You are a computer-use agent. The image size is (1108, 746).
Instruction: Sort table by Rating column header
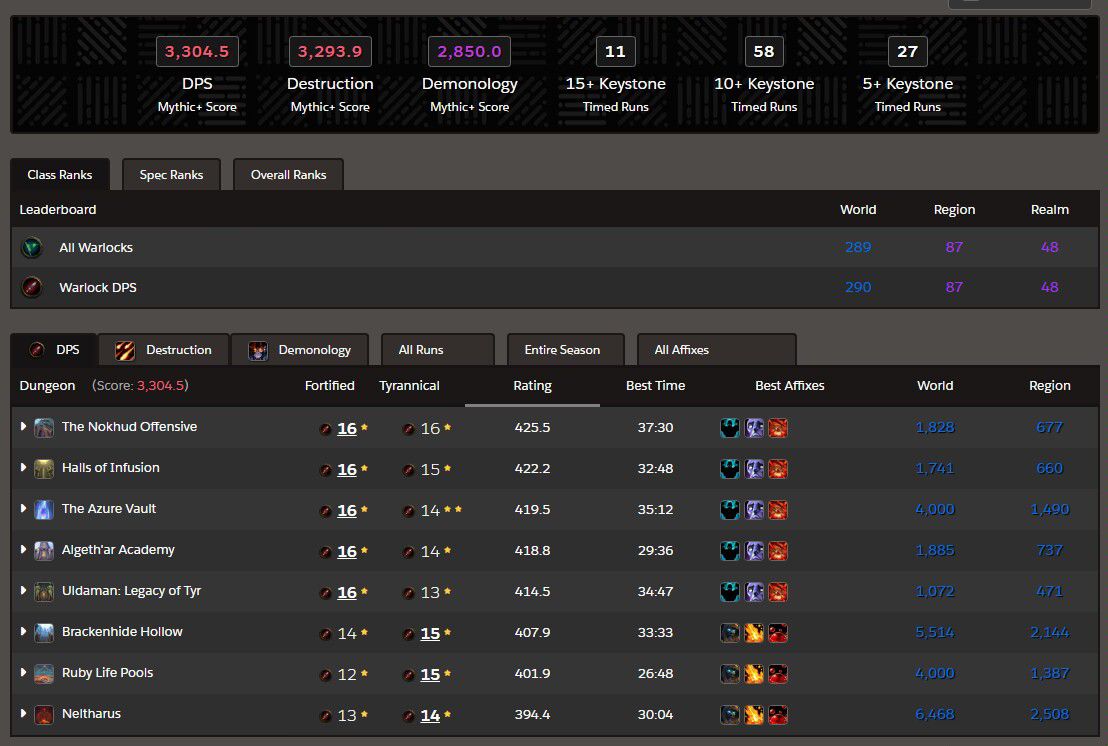coord(532,386)
